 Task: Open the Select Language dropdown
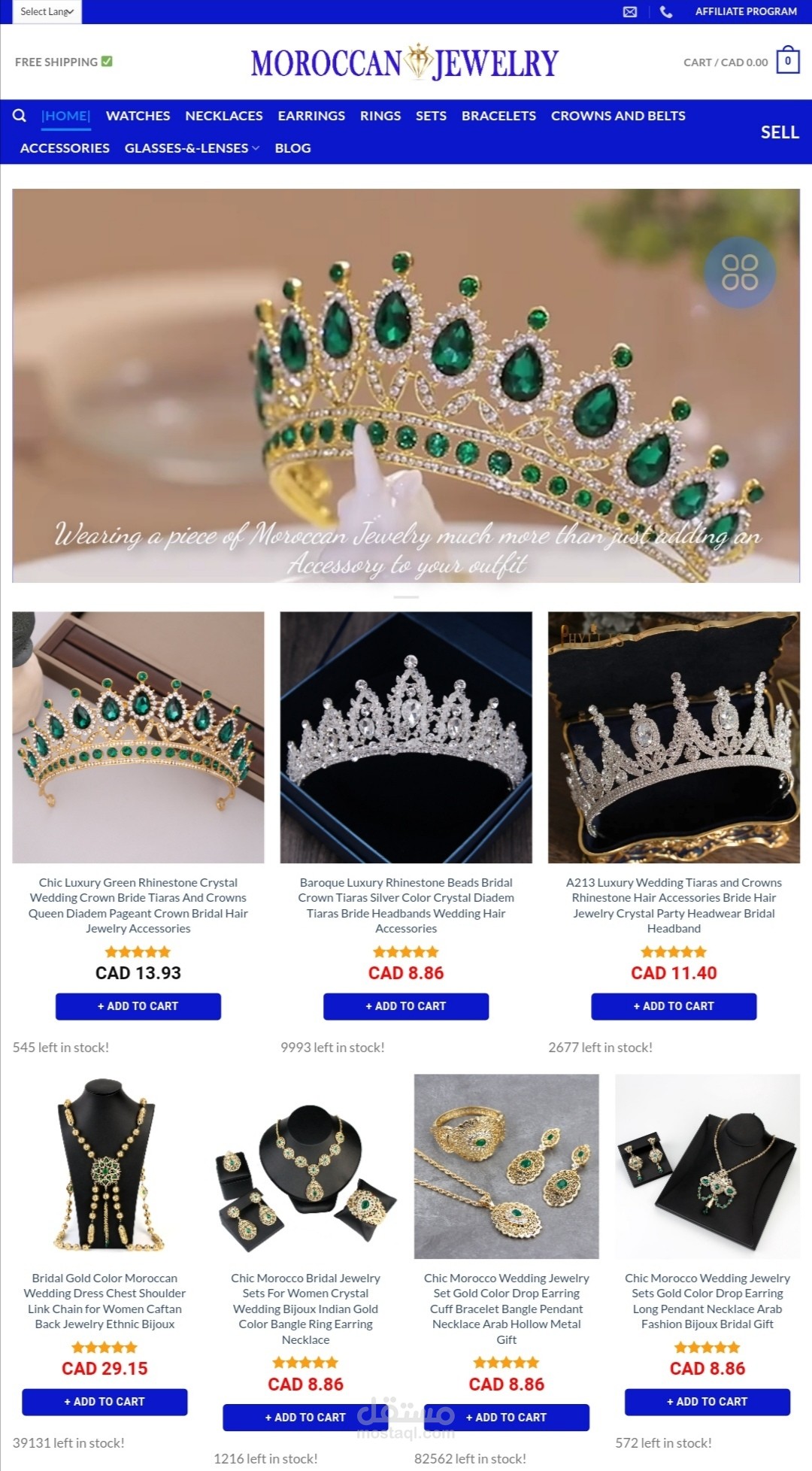tap(47, 11)
